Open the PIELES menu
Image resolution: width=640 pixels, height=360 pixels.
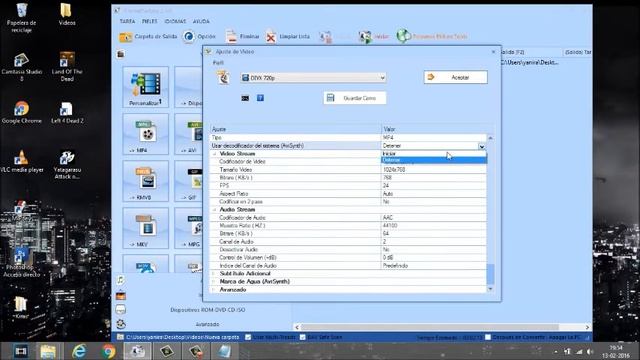tap(150, 21)
